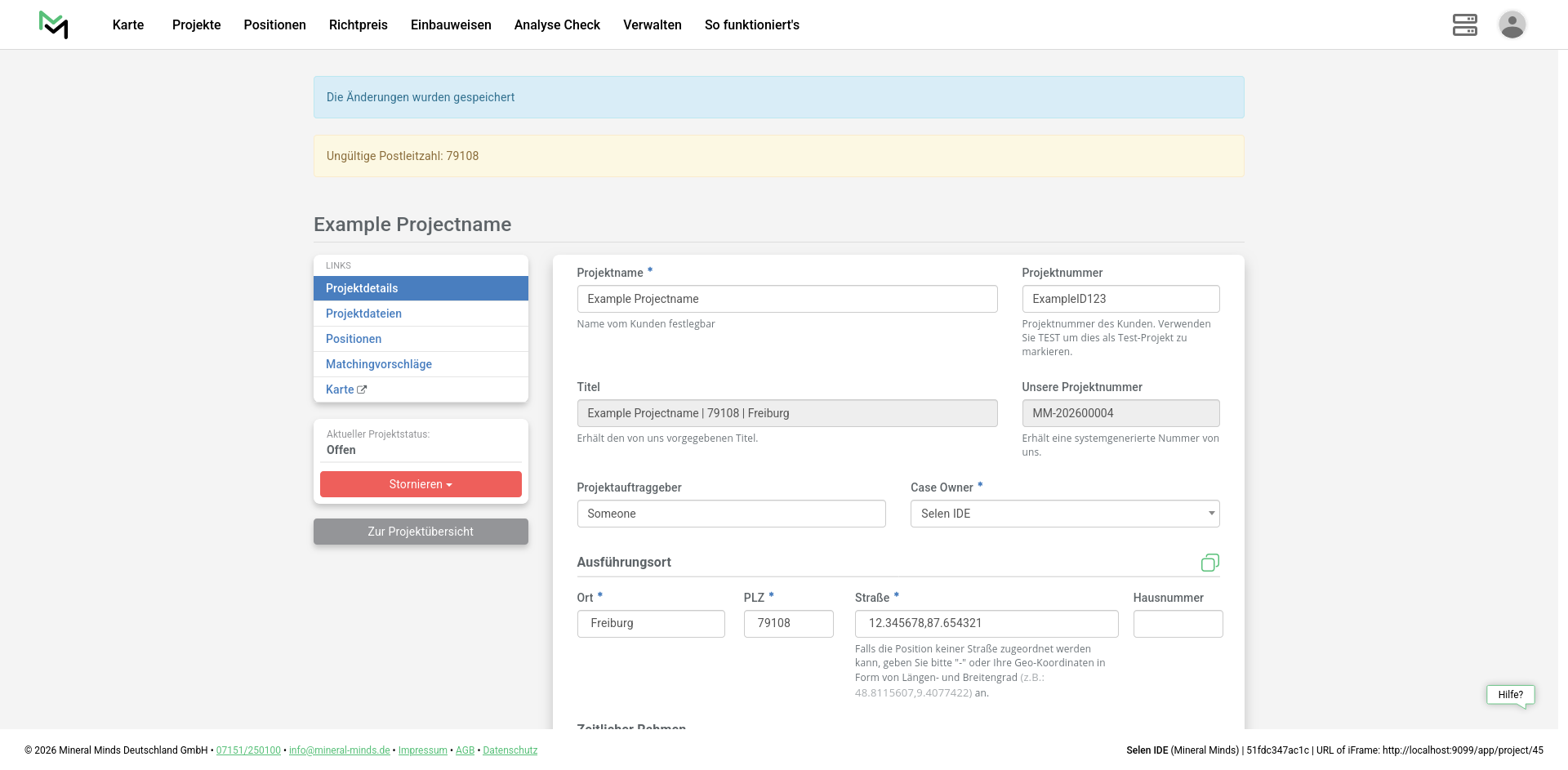Click the info@mineral-minds.de email link
Viewport: 1568px width, 770px height.
(339, 750)
